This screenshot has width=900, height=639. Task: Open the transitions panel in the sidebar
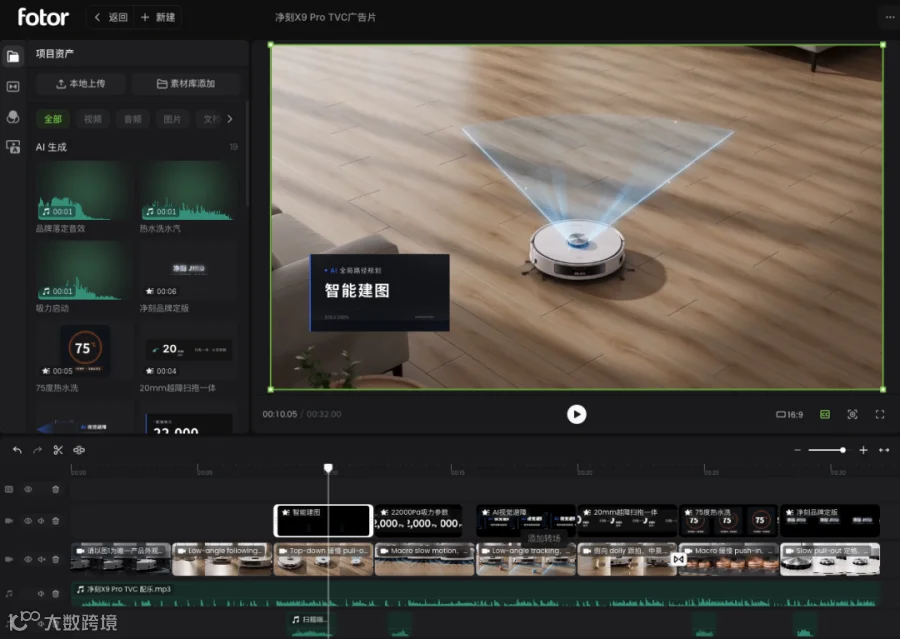click(13, 86)
